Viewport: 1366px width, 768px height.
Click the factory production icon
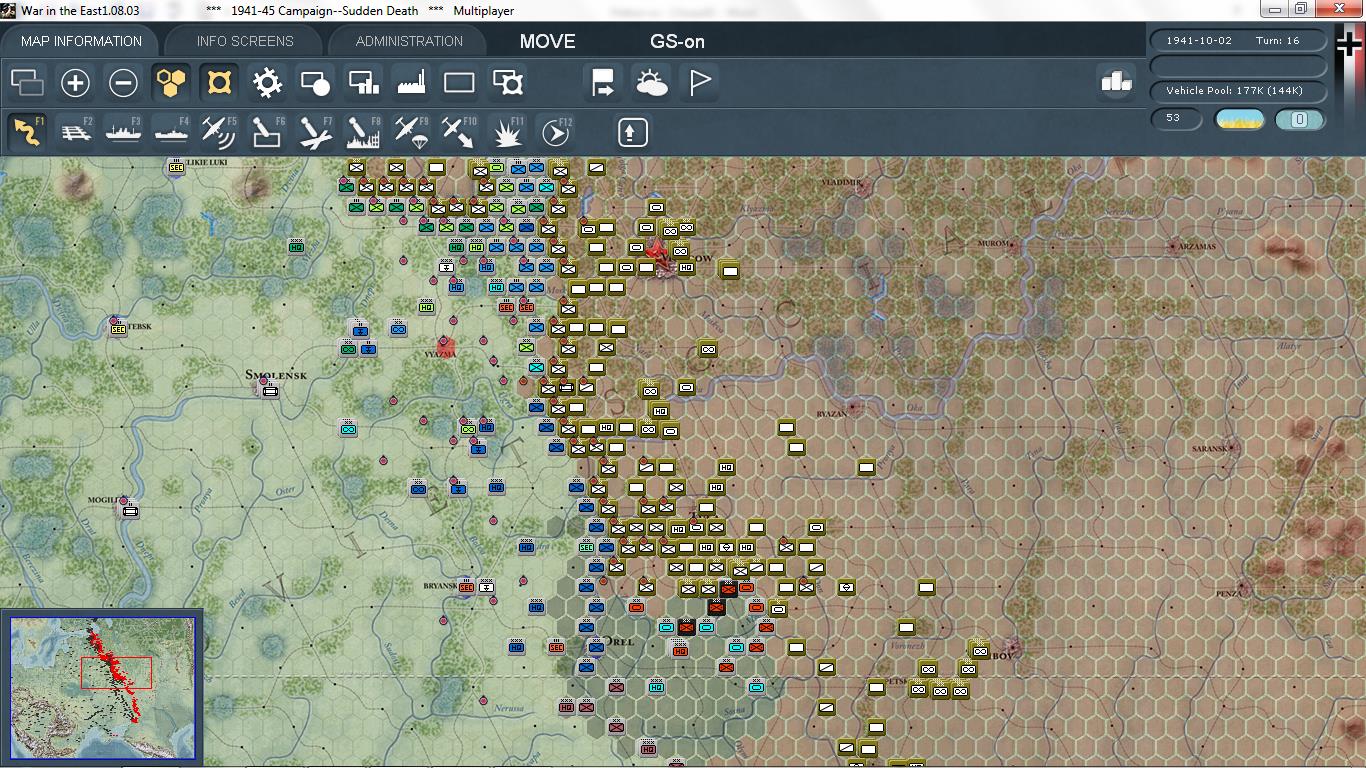coord(411,83)
